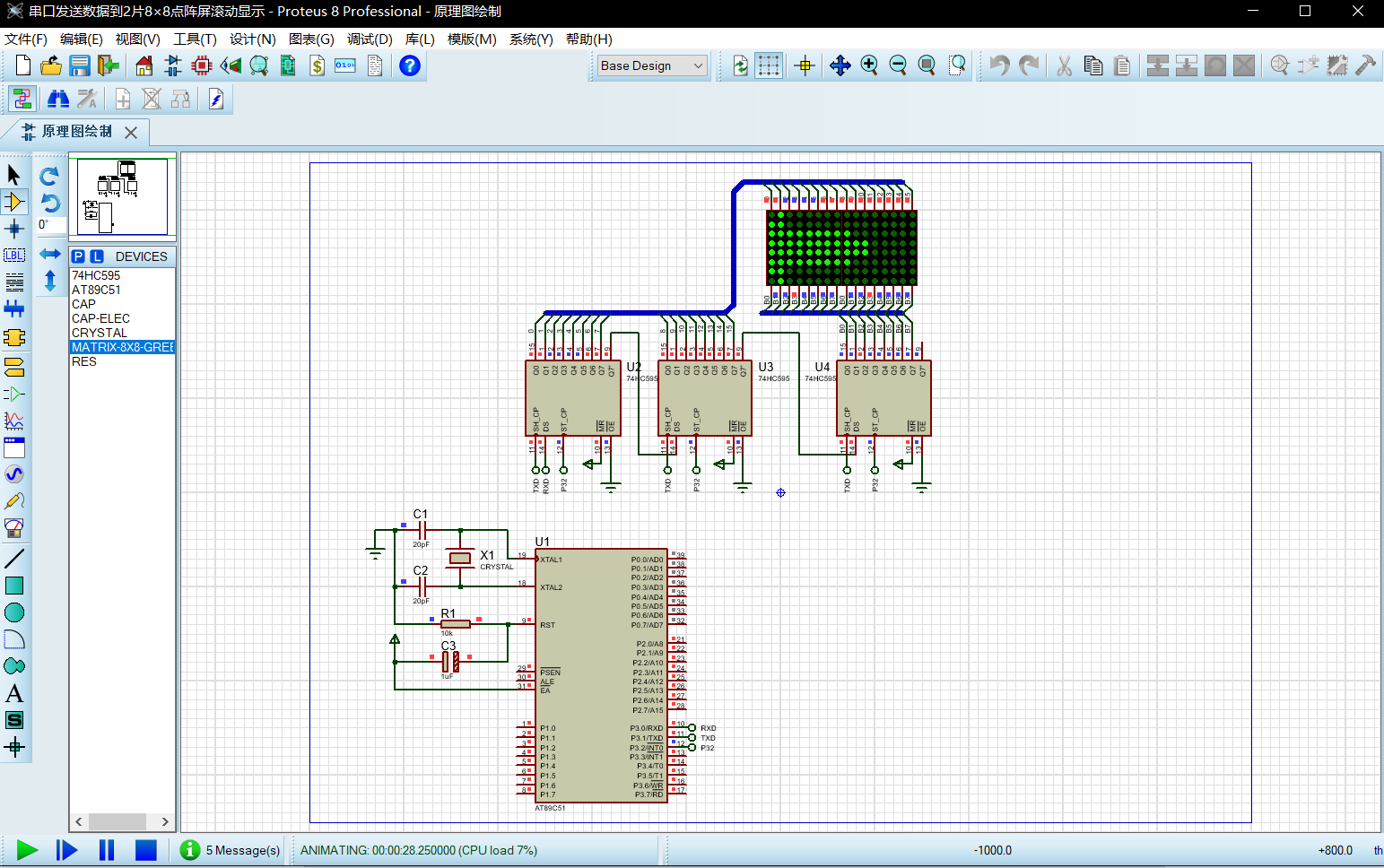Select the 2D Circle graphics tool

point(14,612)
